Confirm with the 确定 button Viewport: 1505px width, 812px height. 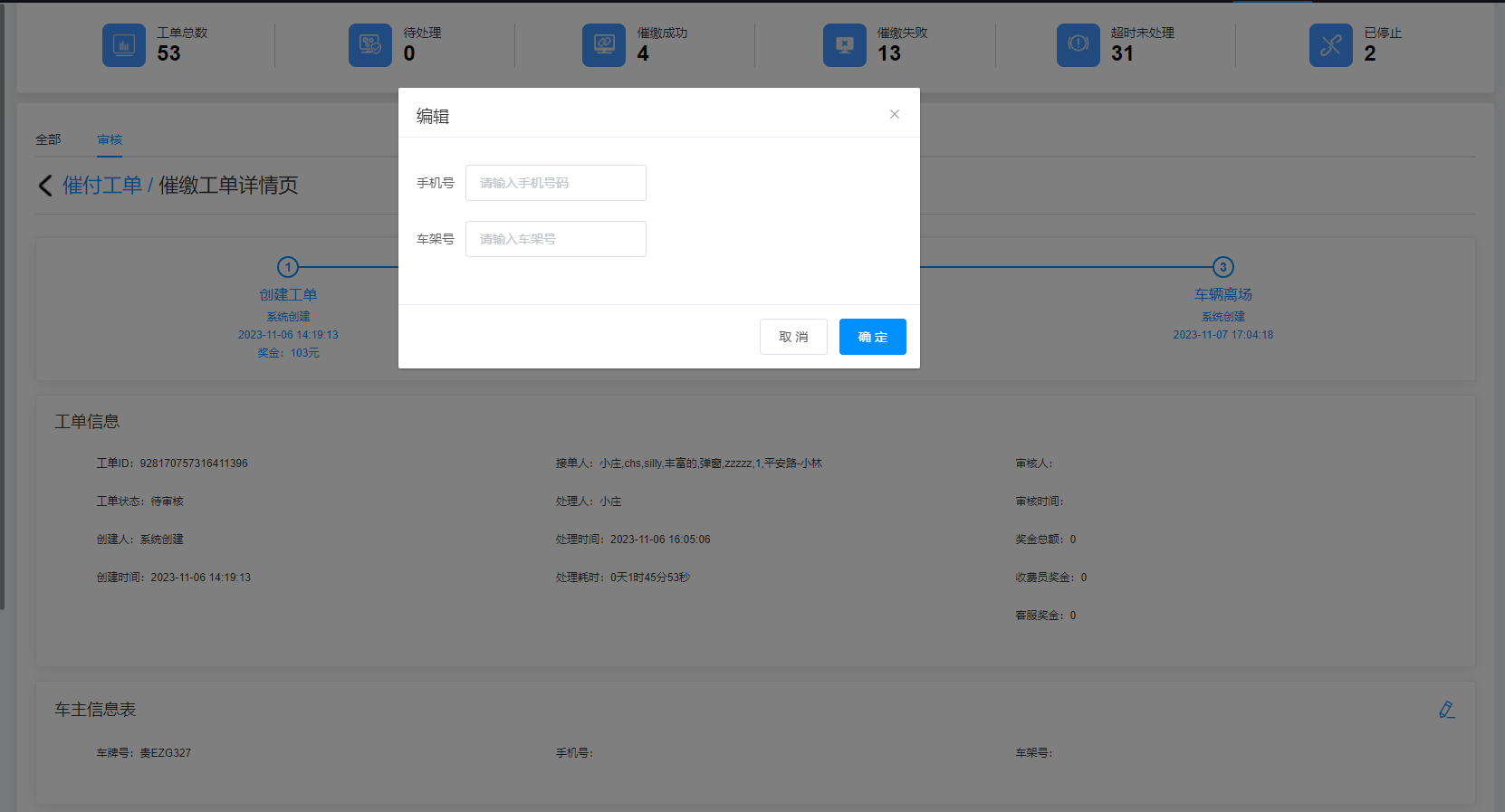872,337
